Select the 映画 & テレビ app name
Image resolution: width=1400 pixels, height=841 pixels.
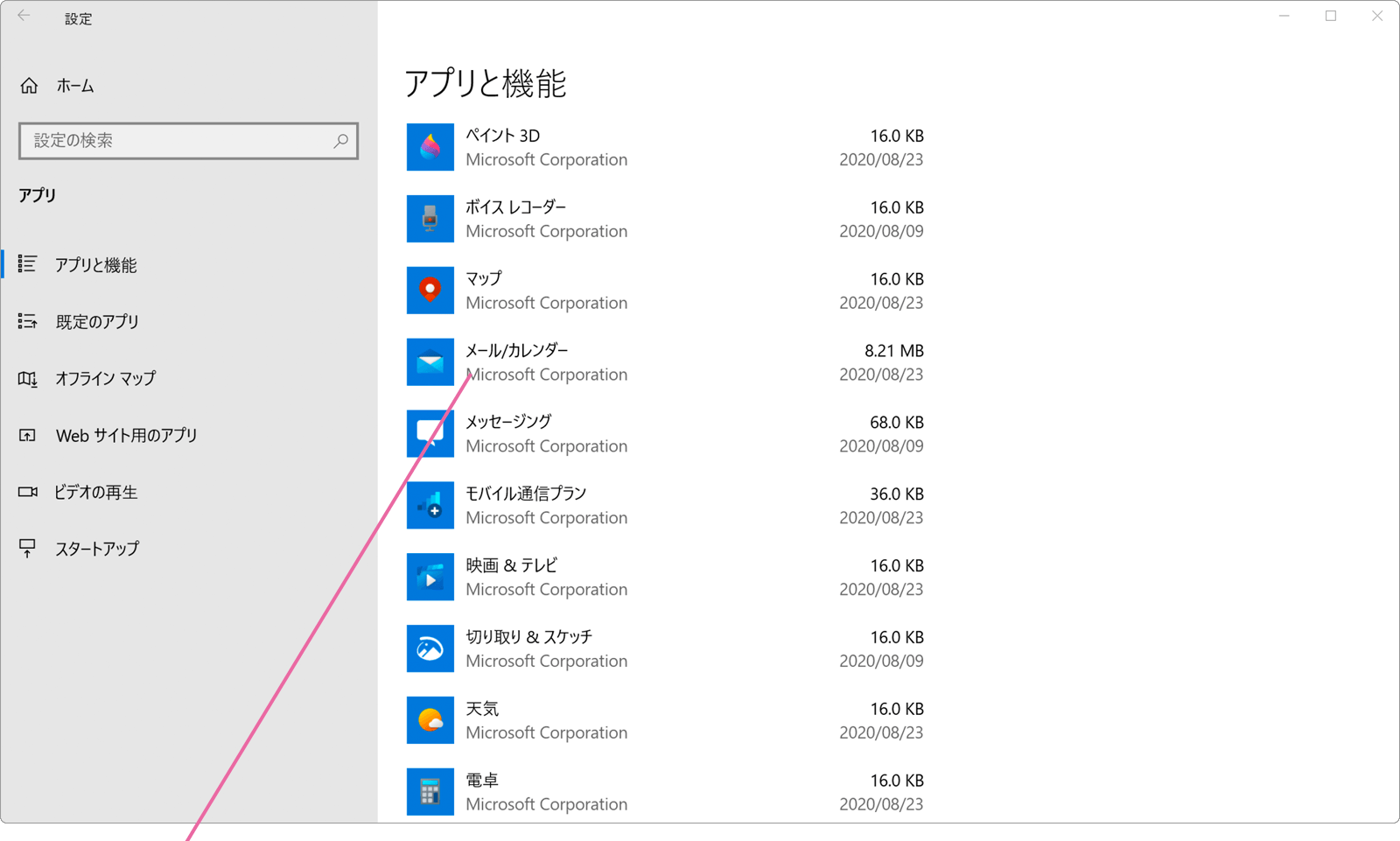[511, 566]
